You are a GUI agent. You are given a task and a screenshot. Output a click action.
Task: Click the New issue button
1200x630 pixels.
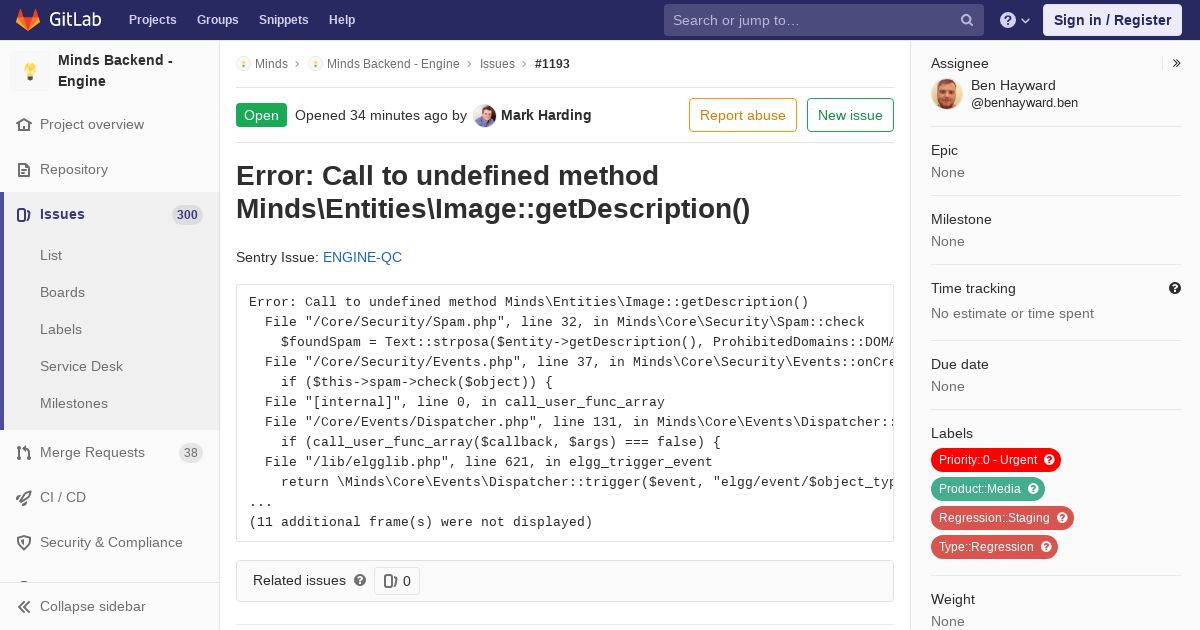[850, 115]
